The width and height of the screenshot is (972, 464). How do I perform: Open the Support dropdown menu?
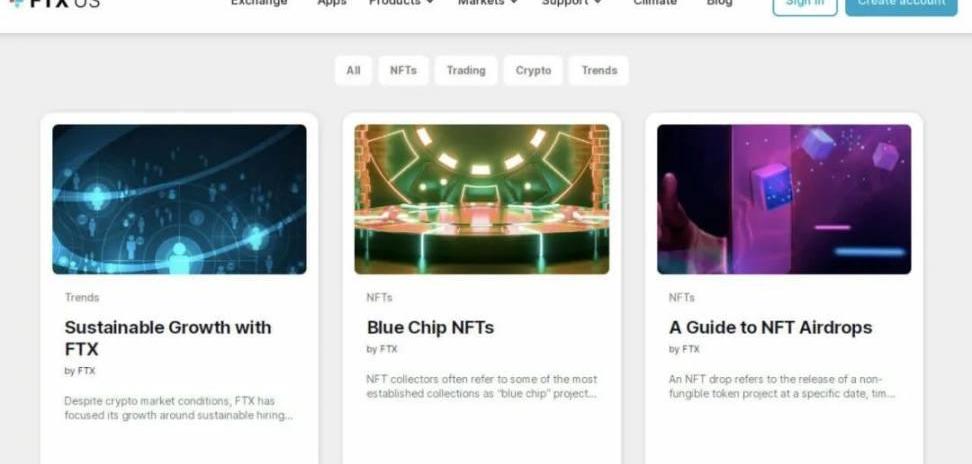572,2
